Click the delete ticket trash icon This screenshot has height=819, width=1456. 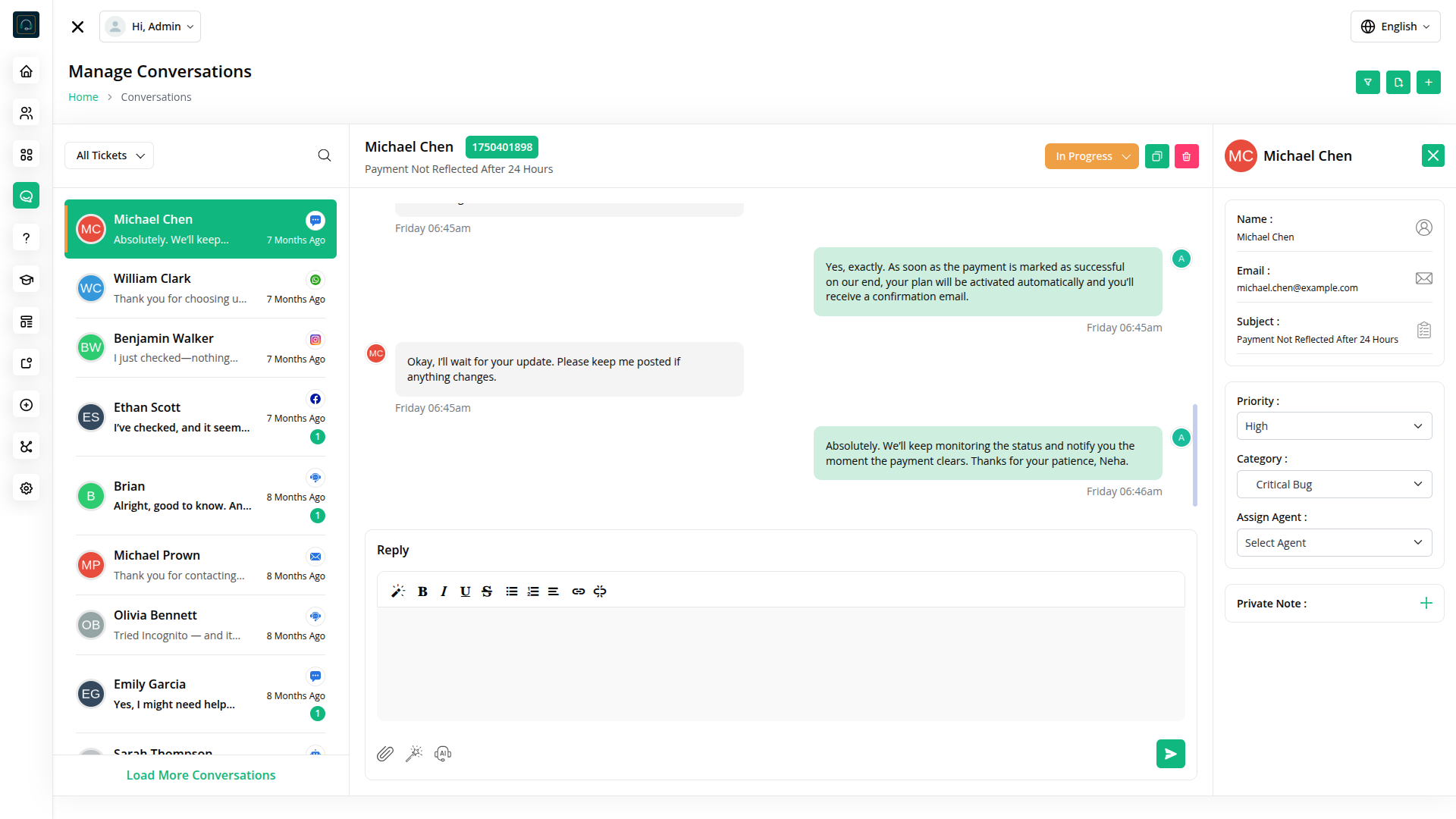(1186, 156)
